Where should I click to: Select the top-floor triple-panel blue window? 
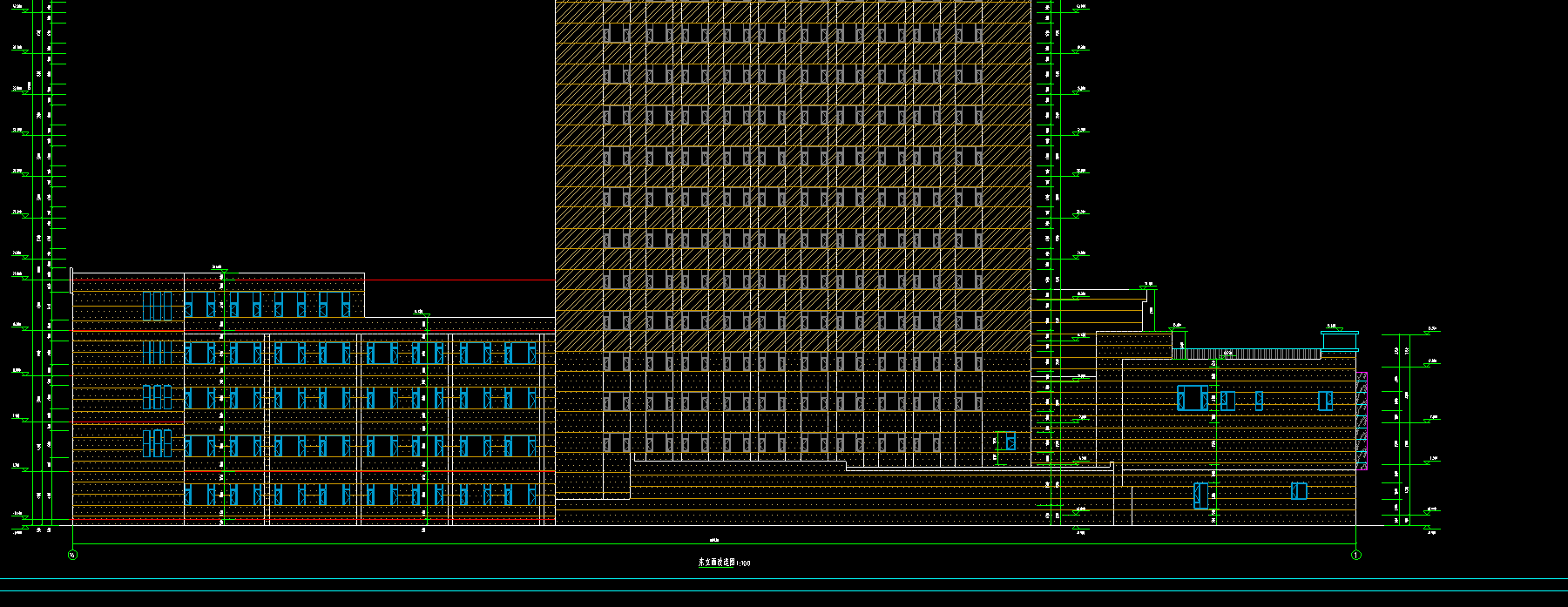point(157,306)
